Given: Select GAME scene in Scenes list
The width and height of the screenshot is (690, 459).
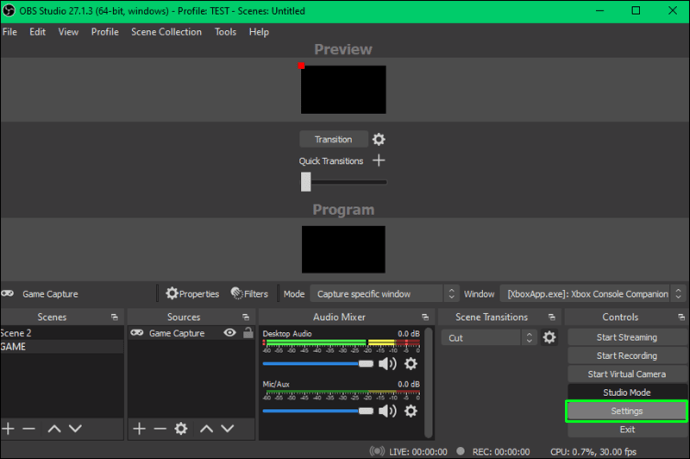Looking at the screenshot, I should coord(62,346).
